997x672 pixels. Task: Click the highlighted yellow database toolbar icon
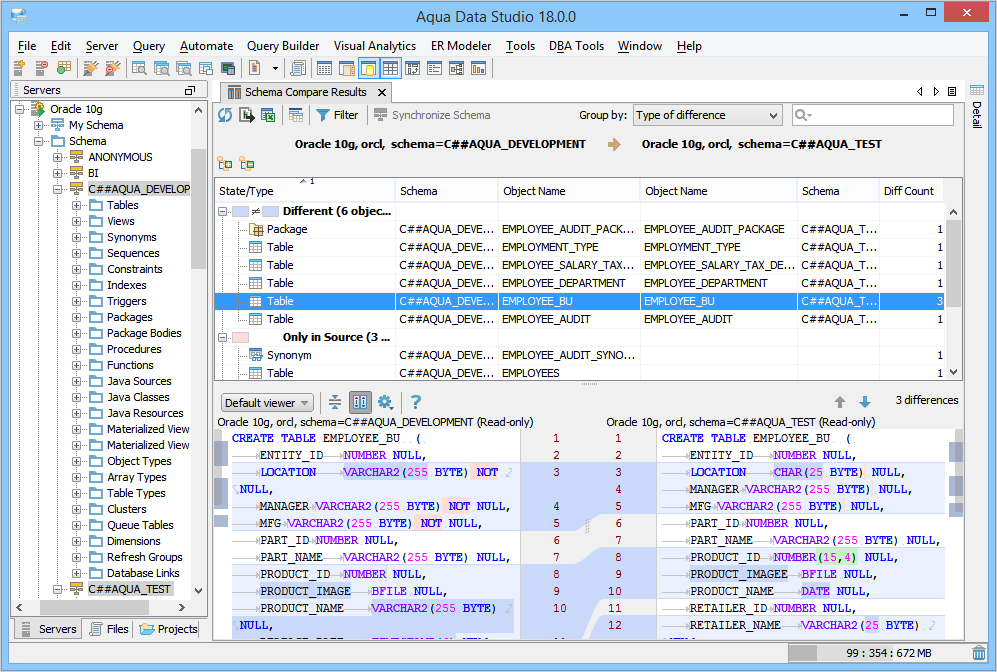point(369,68)
